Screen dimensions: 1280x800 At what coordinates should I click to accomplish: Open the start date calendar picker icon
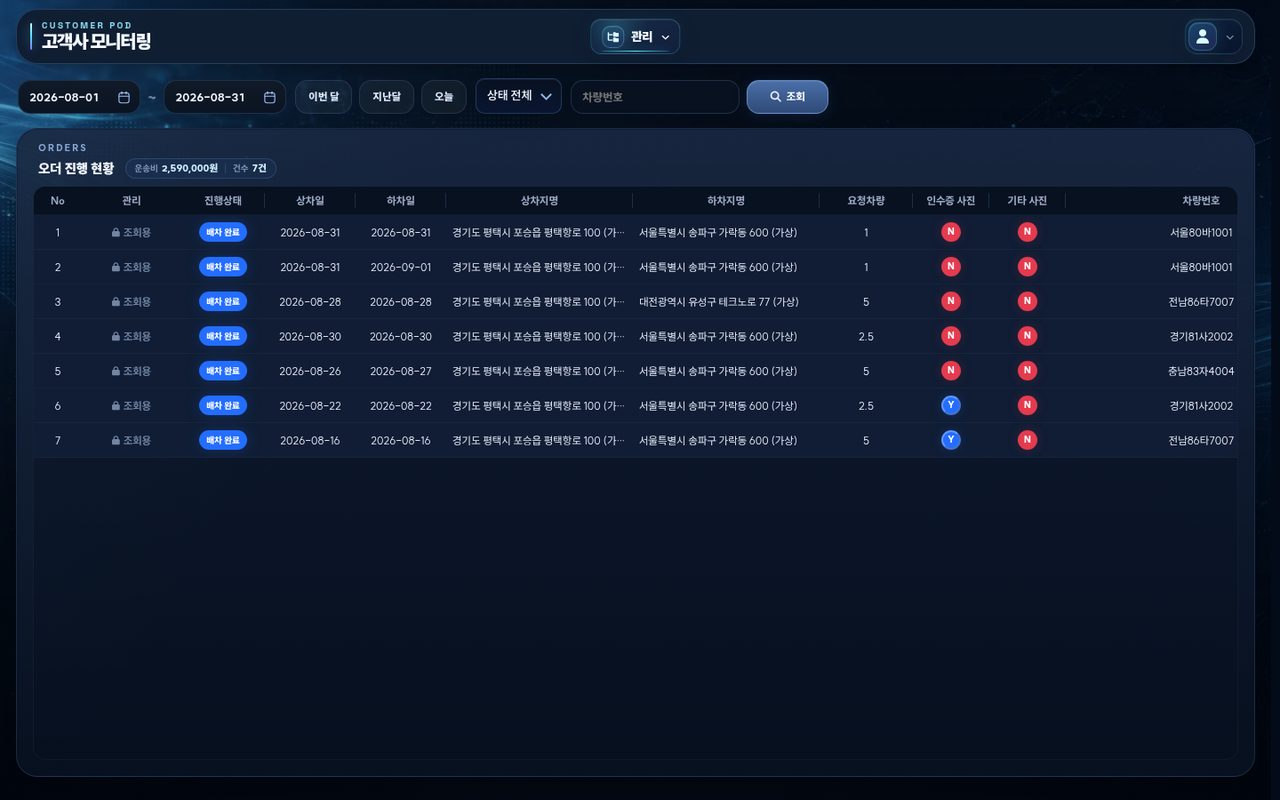click(124, 97)
